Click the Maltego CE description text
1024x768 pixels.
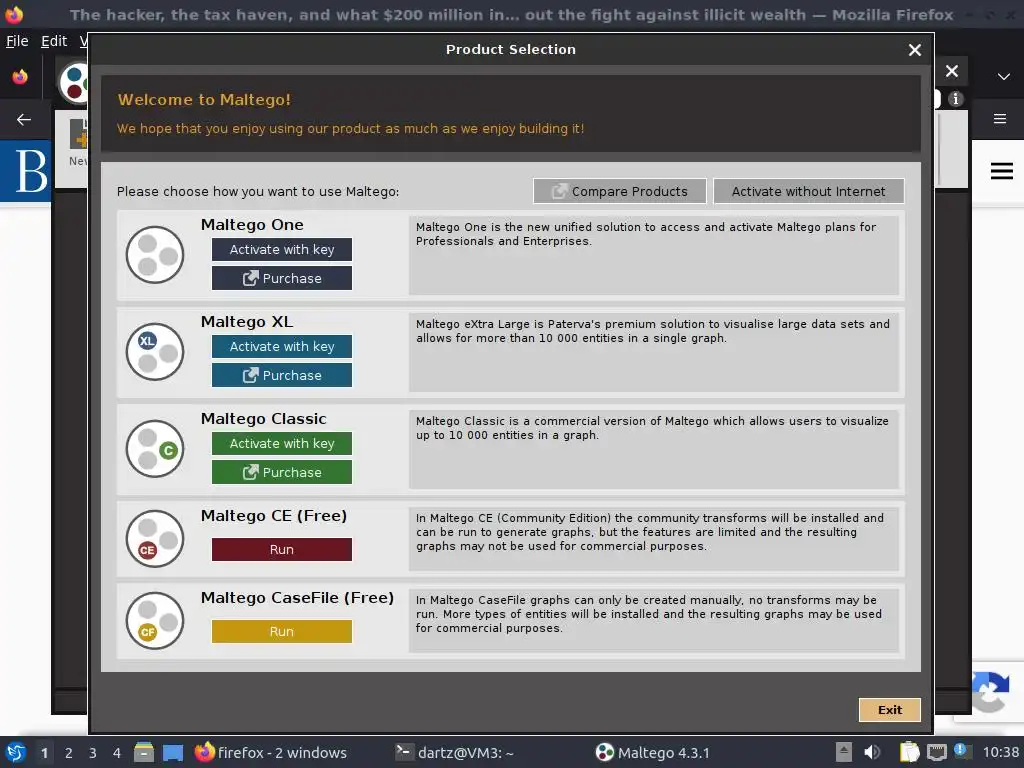coord(650,532)
